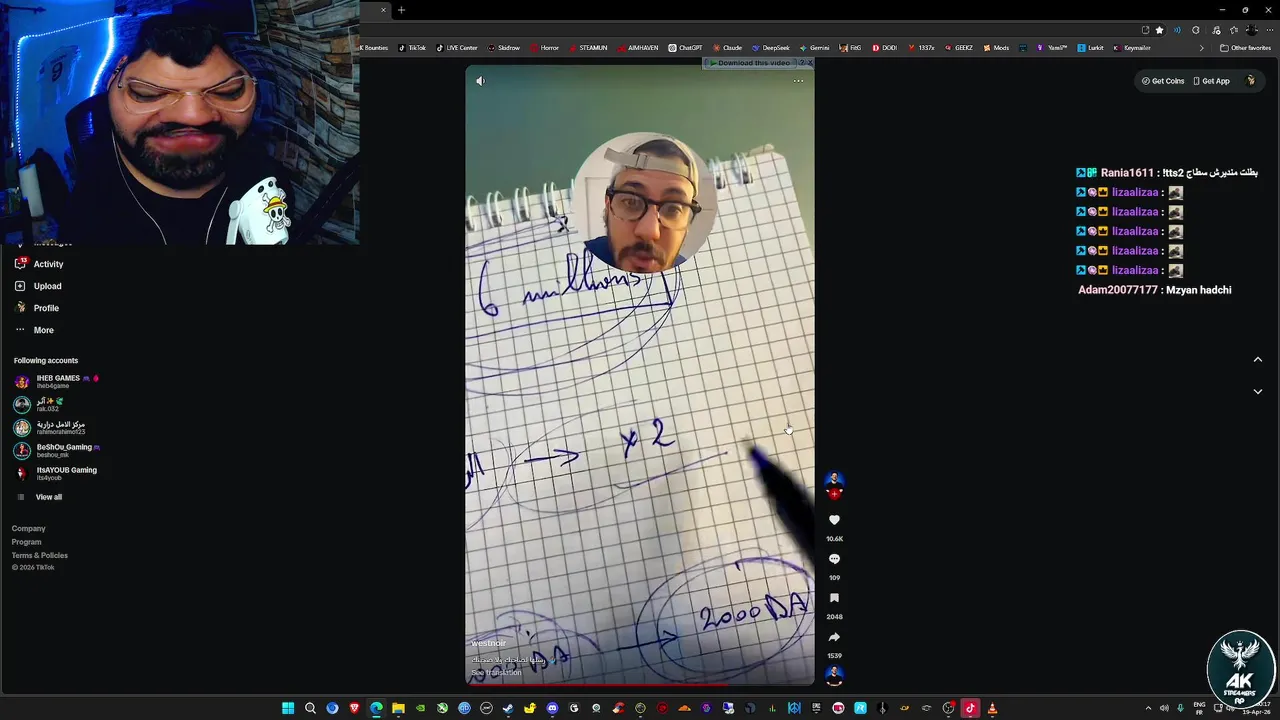Open the browser profile avatar

point(1250,30)
